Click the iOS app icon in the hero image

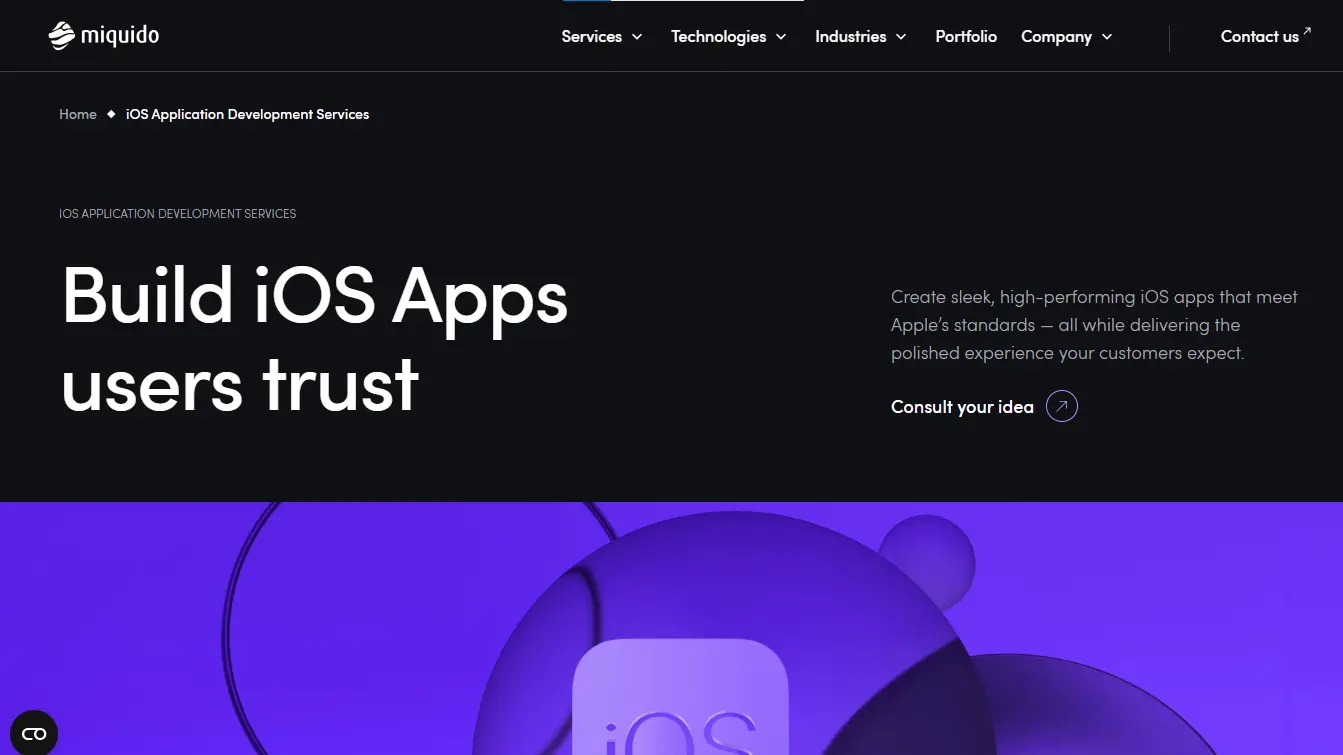[680, 697]
